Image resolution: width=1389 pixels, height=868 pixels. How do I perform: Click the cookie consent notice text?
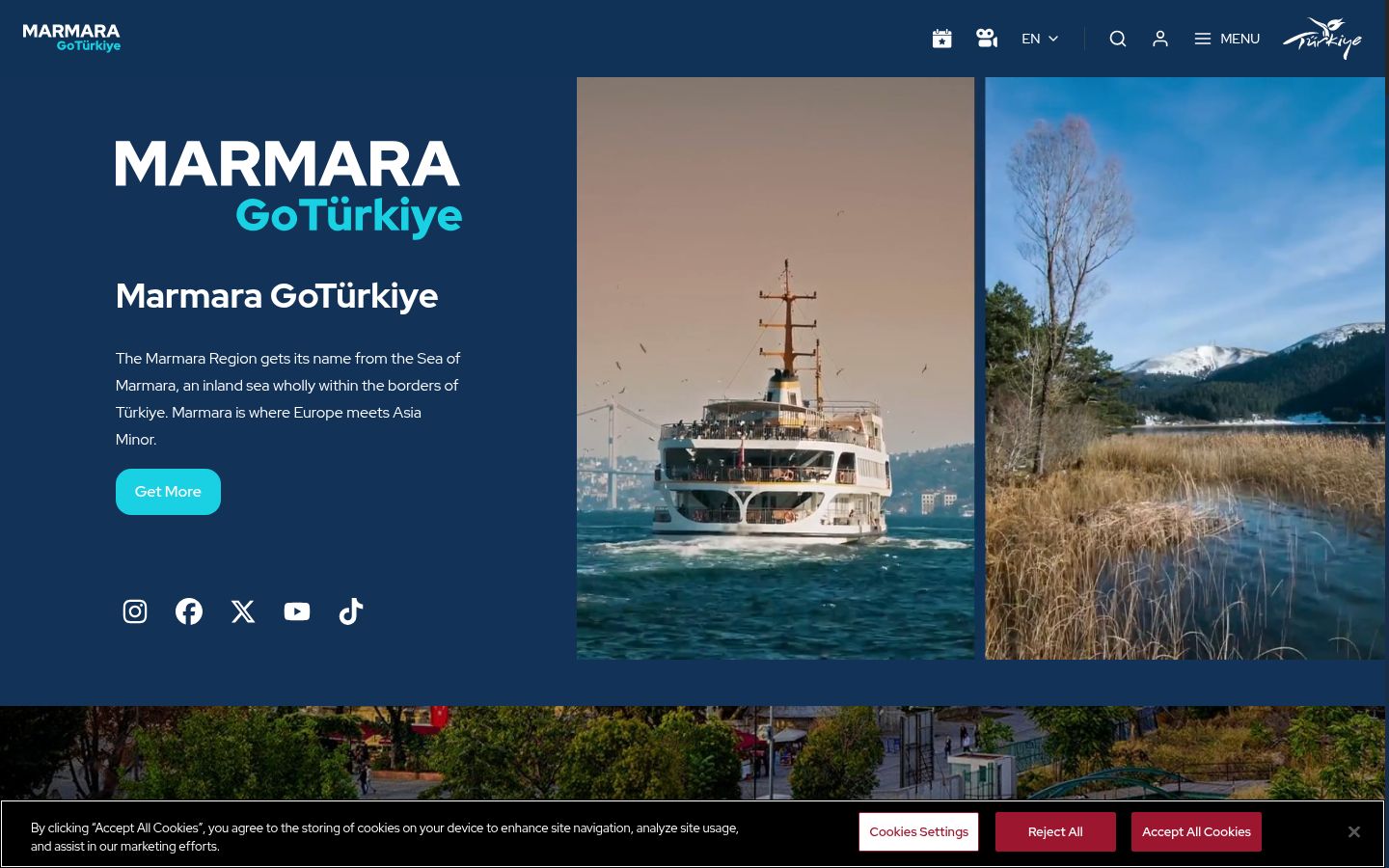coord(385,837)
